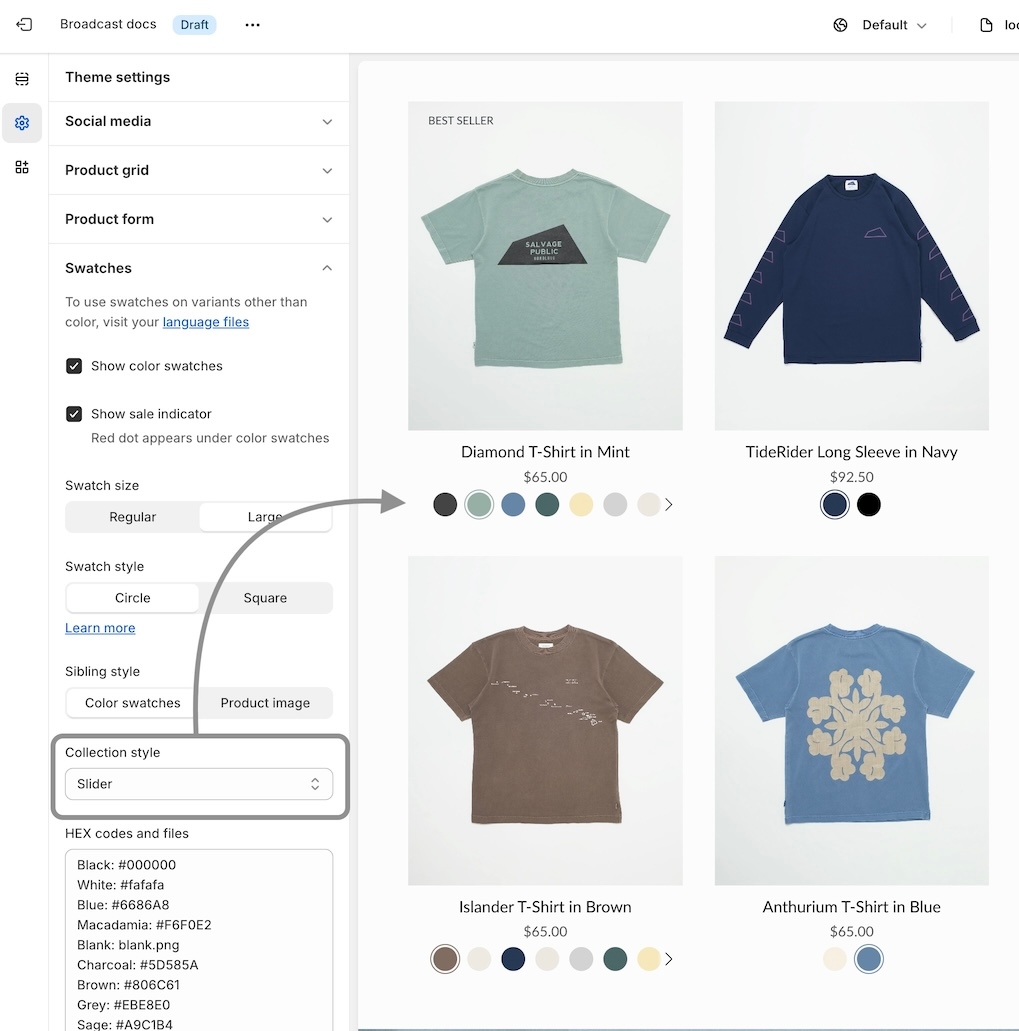This screenshot has height=1031, width=1019.
Task: Click the globe icon beside Default
Action: [x=840, y=25]
